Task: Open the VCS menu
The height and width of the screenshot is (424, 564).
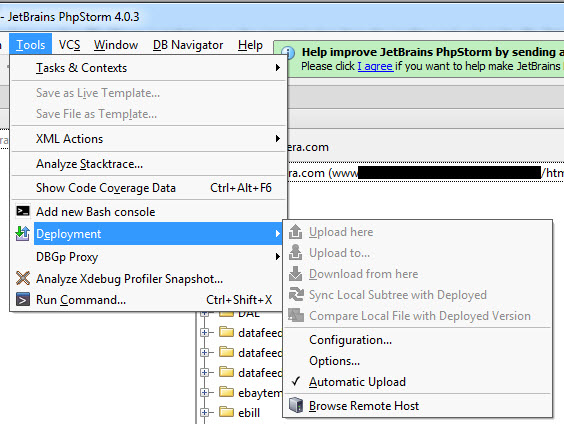Action: (x=69, y=45)
